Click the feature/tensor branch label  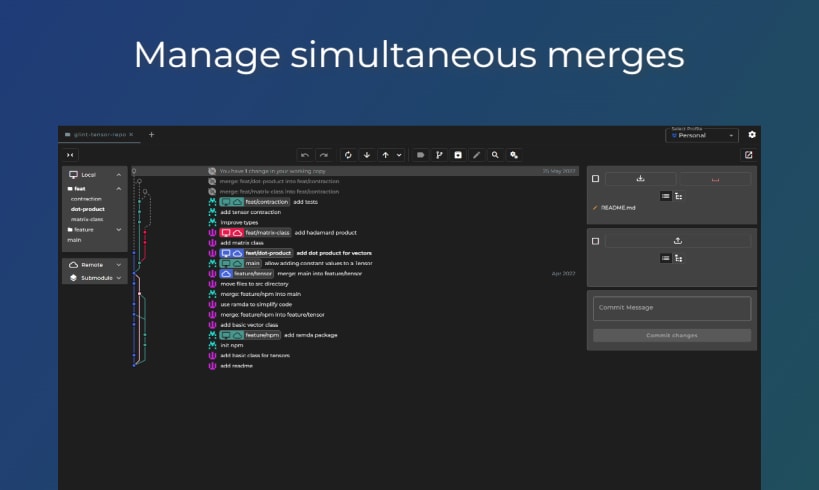pyautogui.click(x=247, y=273)
